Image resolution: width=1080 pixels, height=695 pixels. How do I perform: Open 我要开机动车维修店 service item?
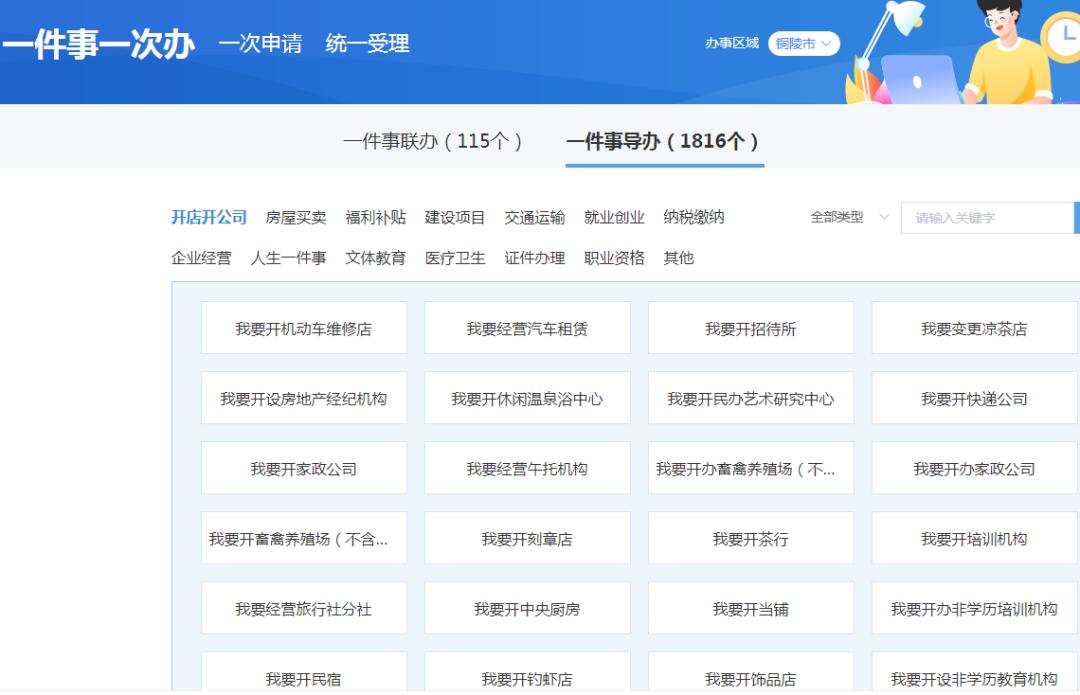click(304, 328)
